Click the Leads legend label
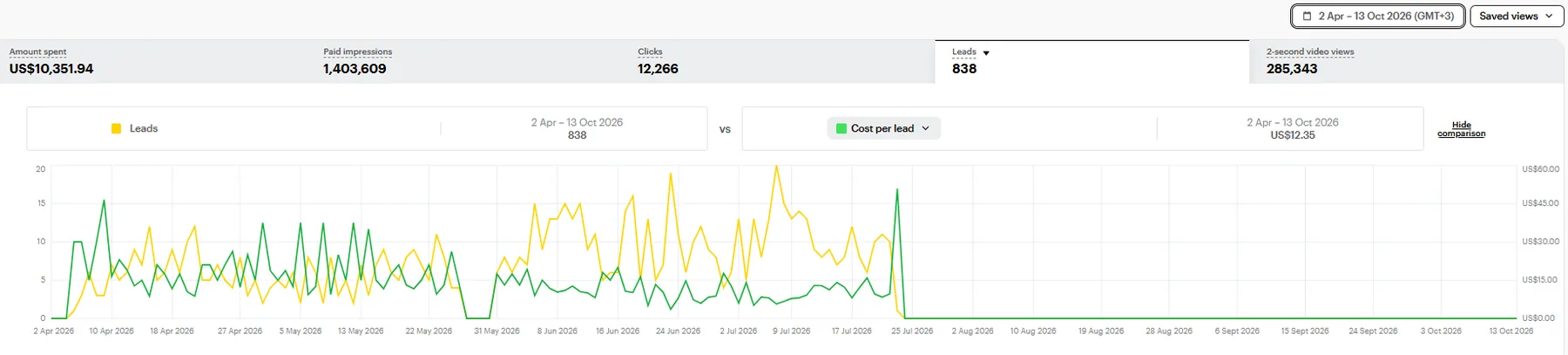 tap(144, 128)
